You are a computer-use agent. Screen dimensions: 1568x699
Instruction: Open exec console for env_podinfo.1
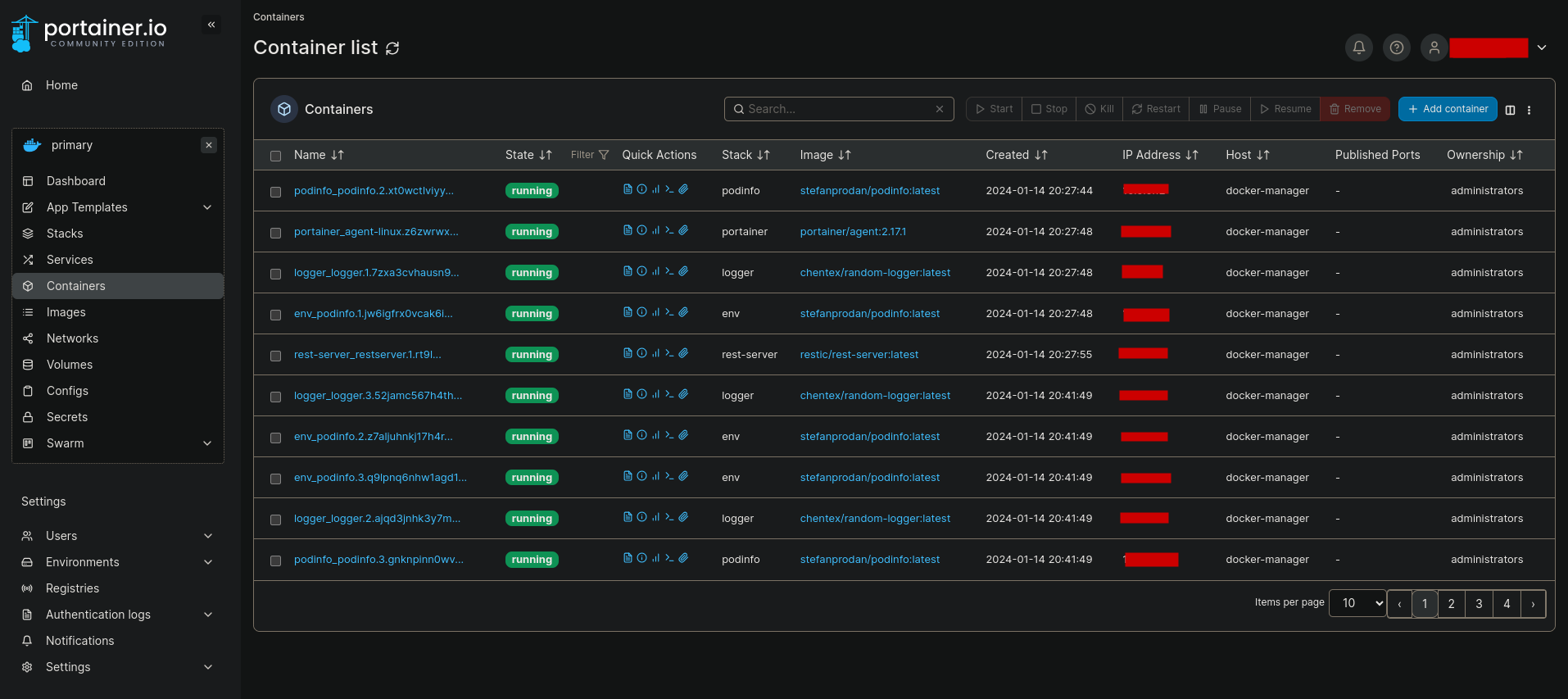[x=669, y=312]
